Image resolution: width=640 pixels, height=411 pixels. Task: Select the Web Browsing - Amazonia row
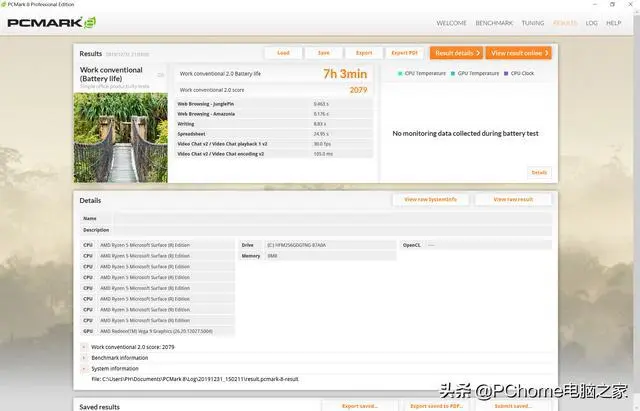click(275, 114)
